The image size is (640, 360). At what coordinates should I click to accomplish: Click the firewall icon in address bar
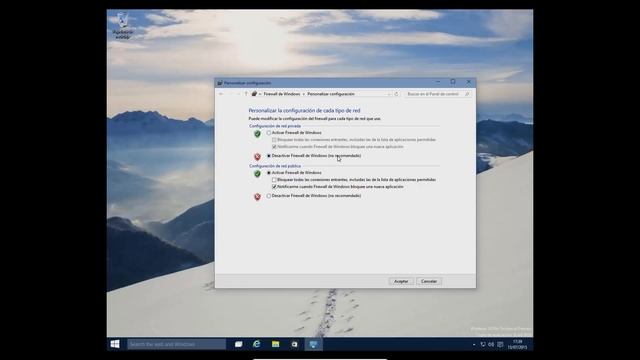tap(254, 94)
